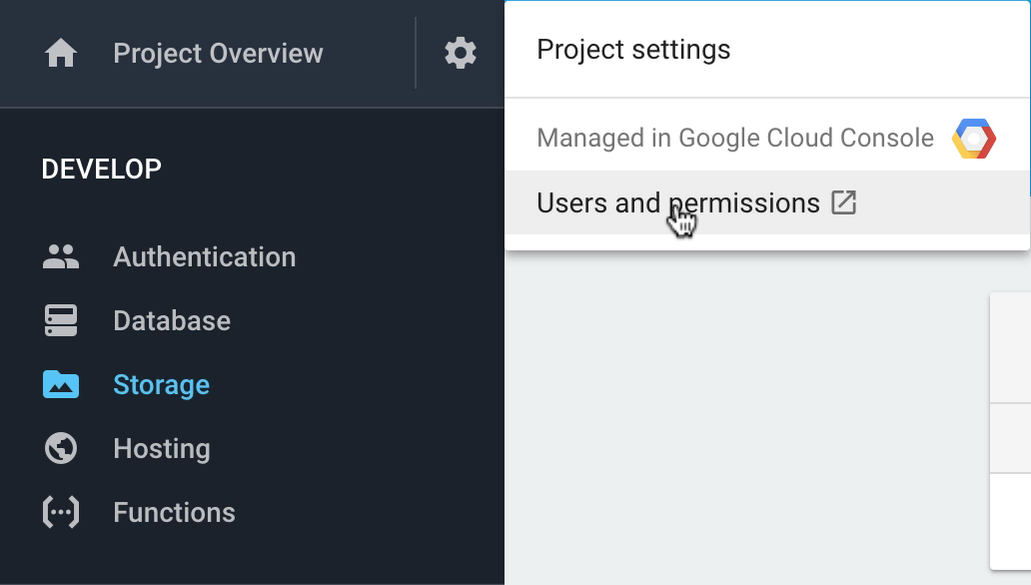Click the home icon beside Project Overview
The image size is (1031, 585).
point(60,53)
